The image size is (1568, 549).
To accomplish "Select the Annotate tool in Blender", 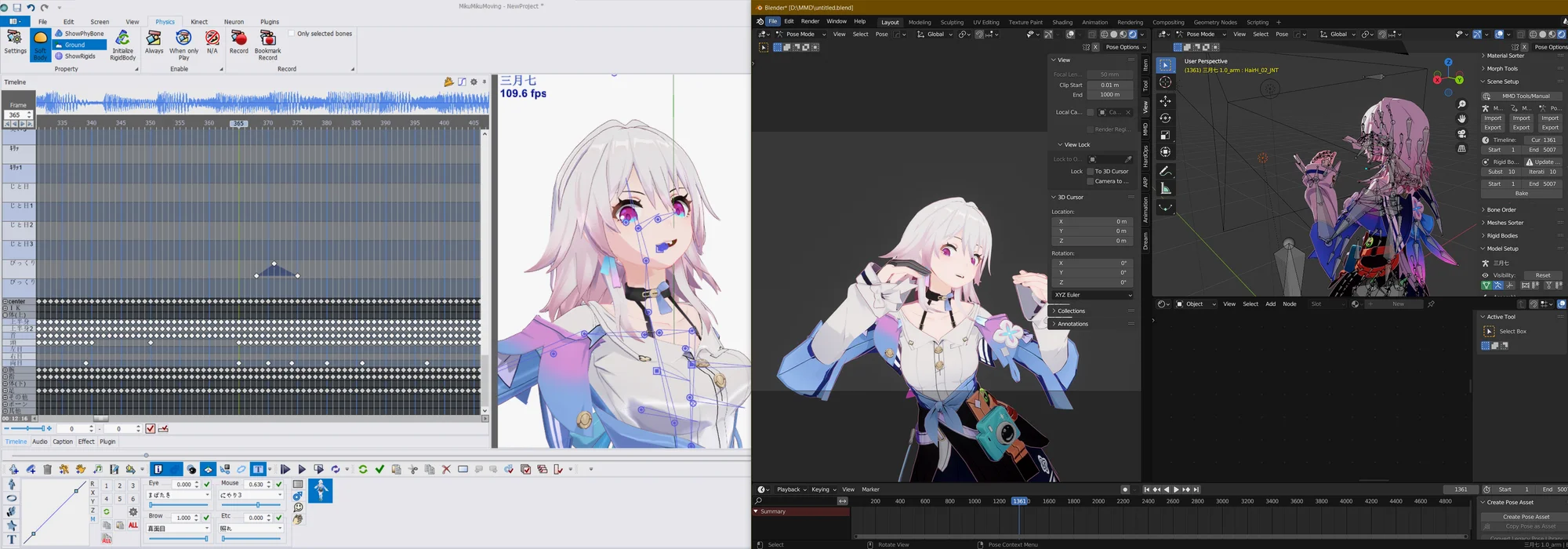I will [x=1166, y=171].
